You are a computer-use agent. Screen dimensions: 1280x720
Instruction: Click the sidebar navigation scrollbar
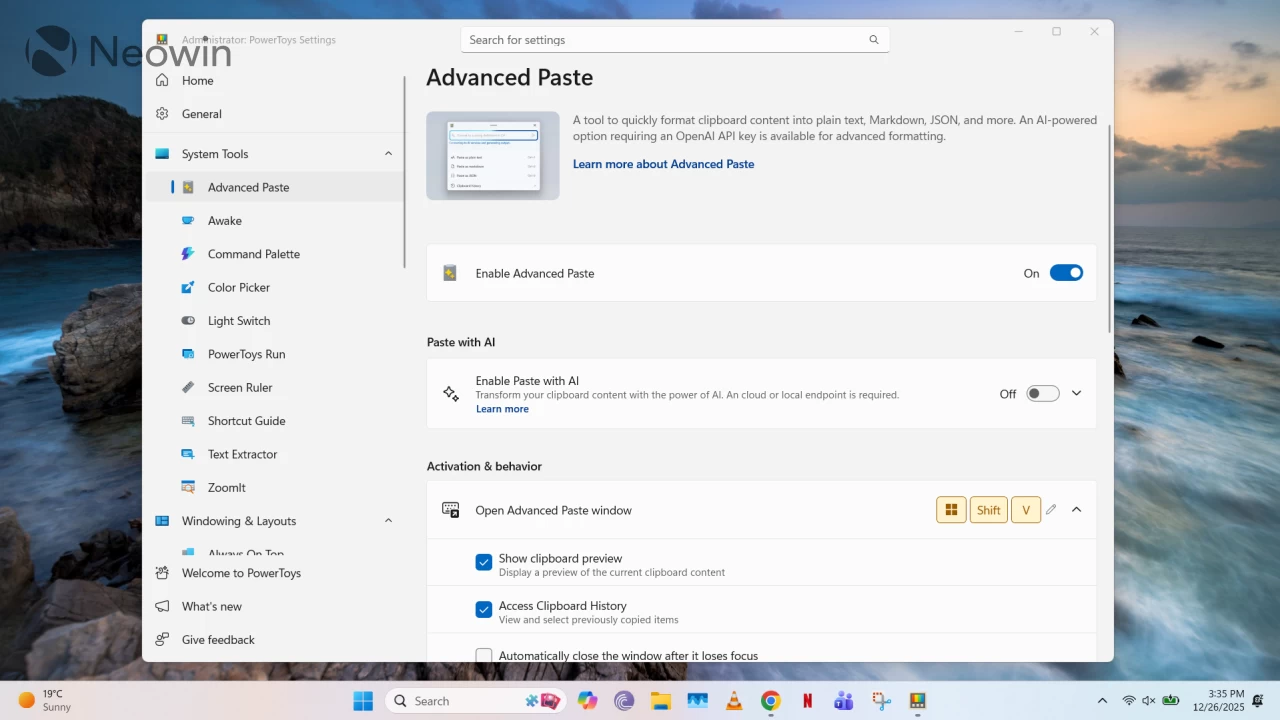click(404, 171)
